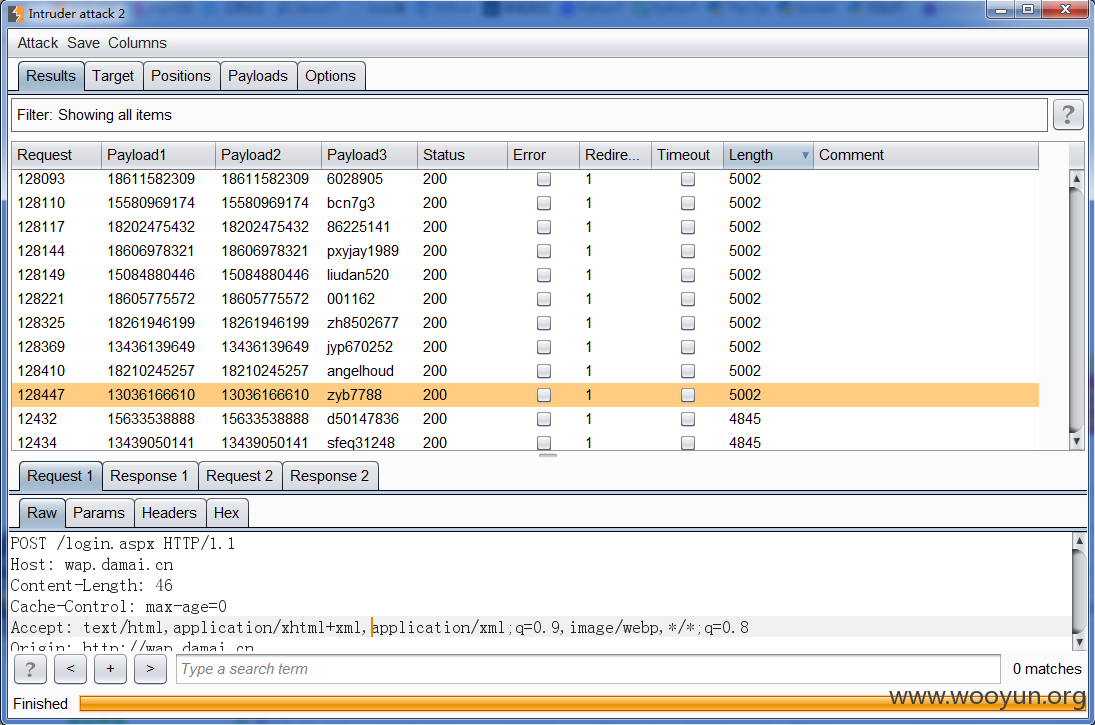Toggle Timeout checkbox for request 128093
The width and height of the screenshot is (1095, 725).
[x=688, y=180]
